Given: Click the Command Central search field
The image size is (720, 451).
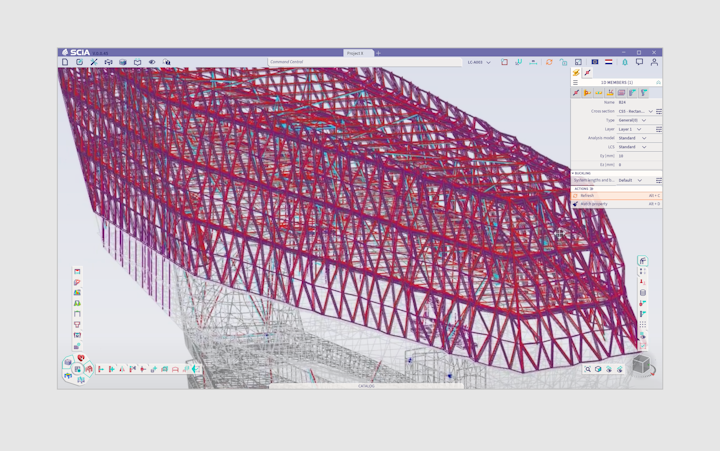Looking at the screenshot, I should pos(330,62).
